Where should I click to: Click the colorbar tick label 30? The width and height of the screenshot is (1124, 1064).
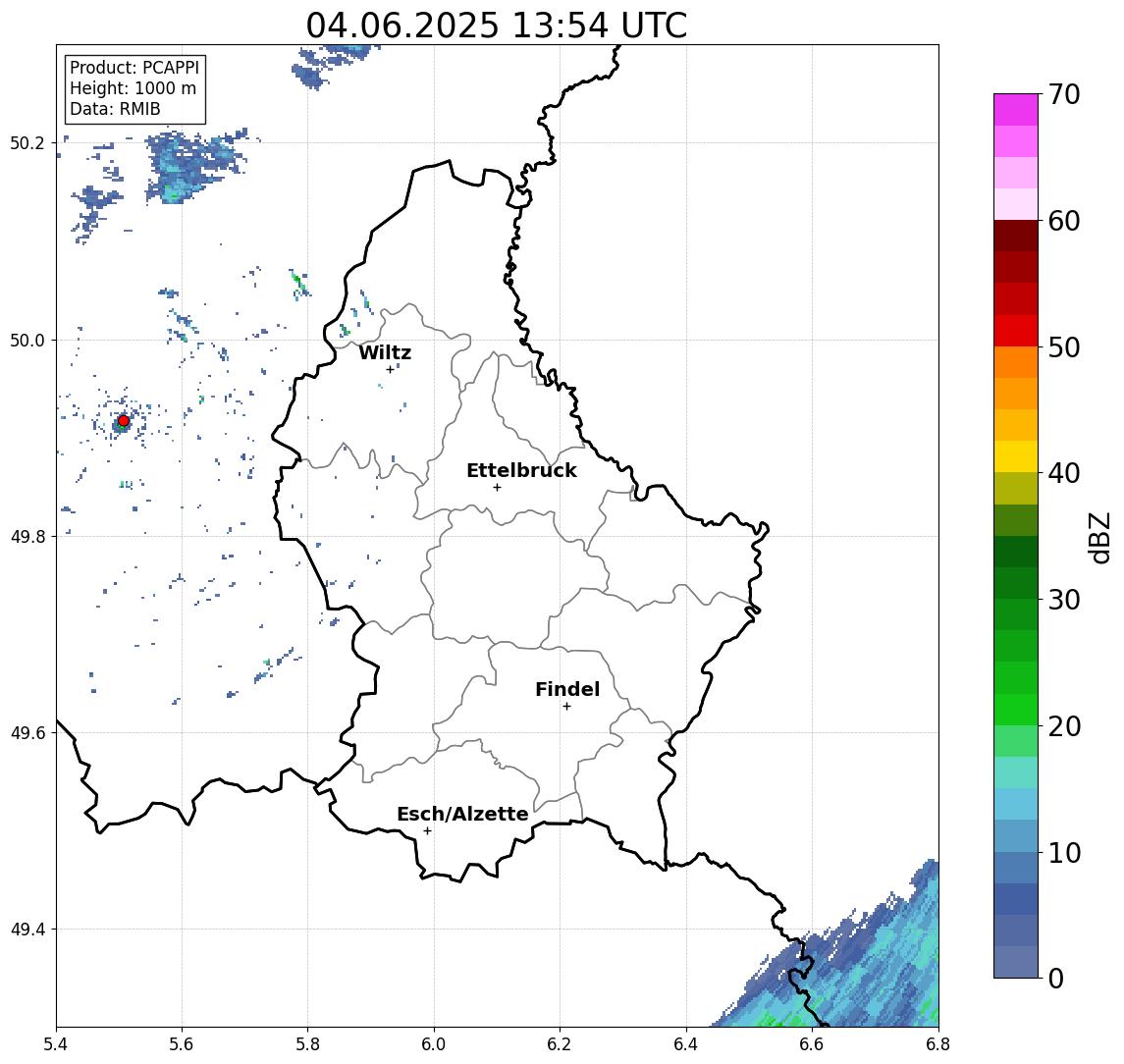(1064, 600)
